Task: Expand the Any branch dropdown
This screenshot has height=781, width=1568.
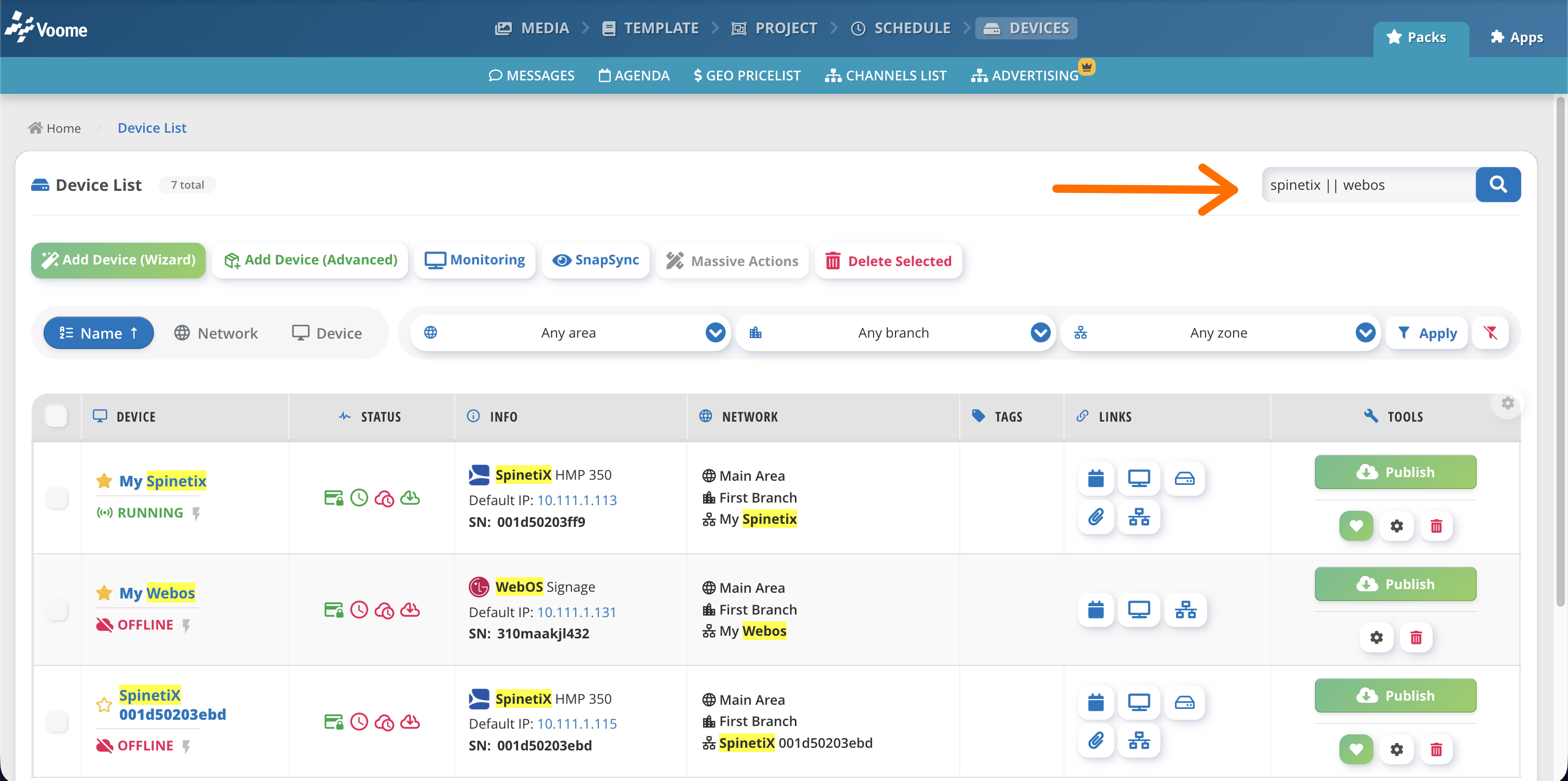Action: point(895,332)
